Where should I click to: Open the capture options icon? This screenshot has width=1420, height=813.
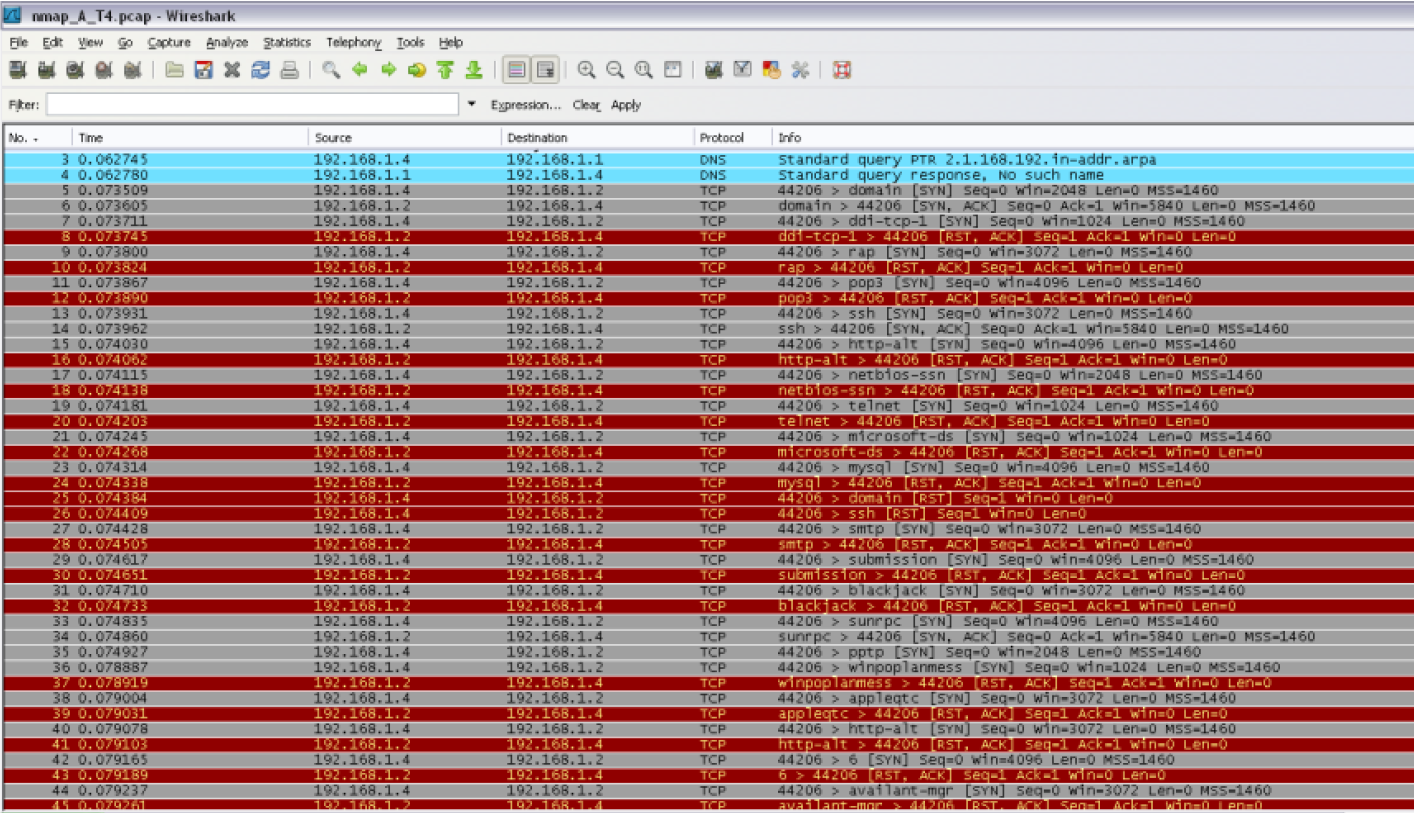point(45,70)
